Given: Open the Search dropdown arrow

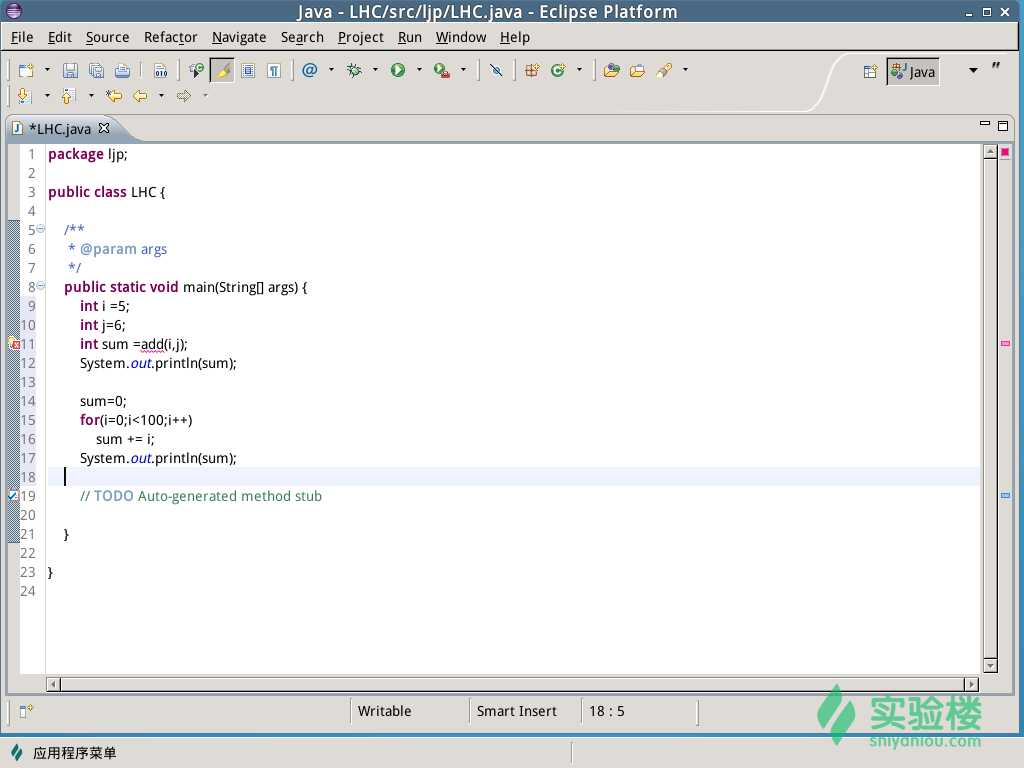Looking at the screenshot, I should (685, 70).
